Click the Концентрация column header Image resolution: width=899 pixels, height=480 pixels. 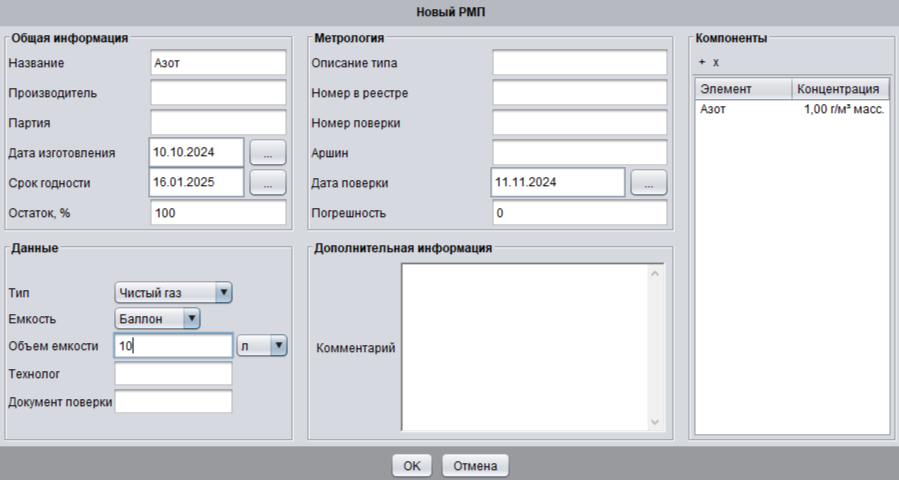(838, 89)
